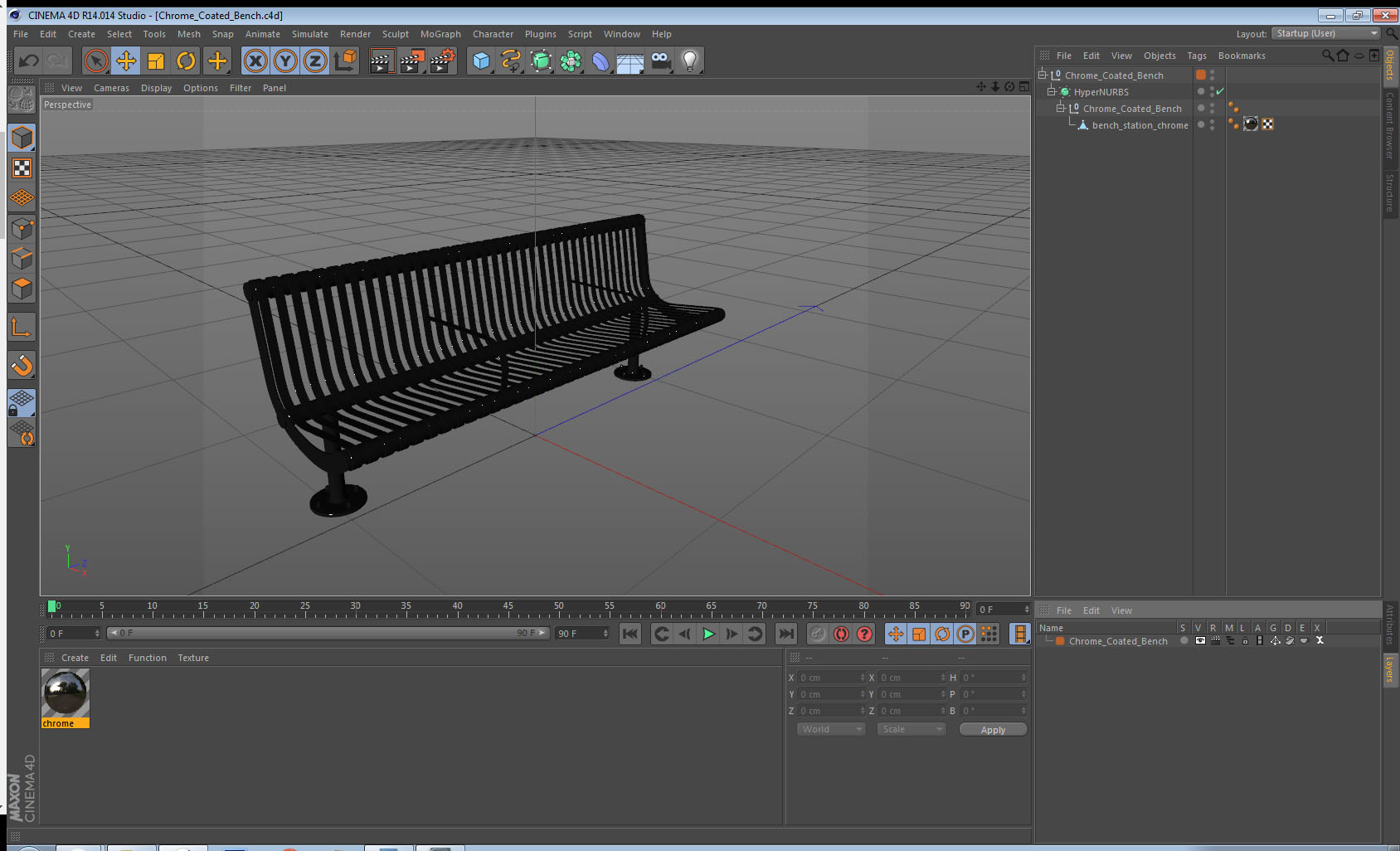Open the Layout Startup dropdown
The width and height of the screenshot is (1400, 851).
1325,33
